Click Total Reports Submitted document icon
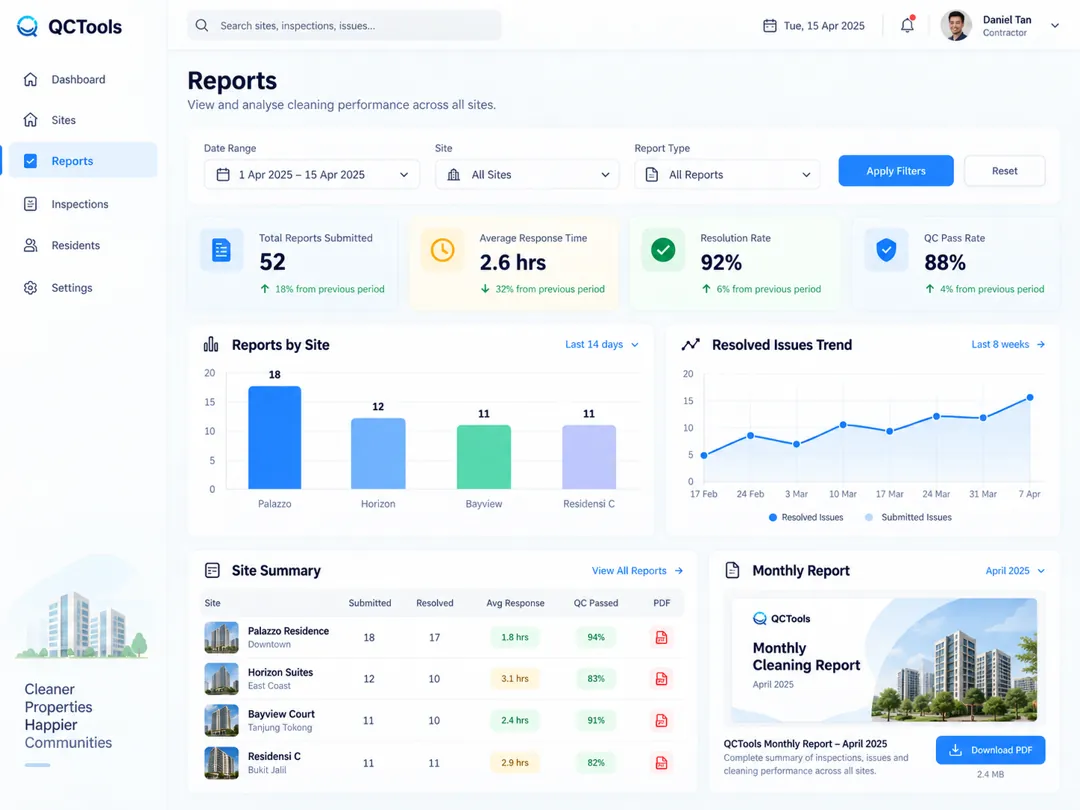The image size is (1080, 810). coord(221,250)
